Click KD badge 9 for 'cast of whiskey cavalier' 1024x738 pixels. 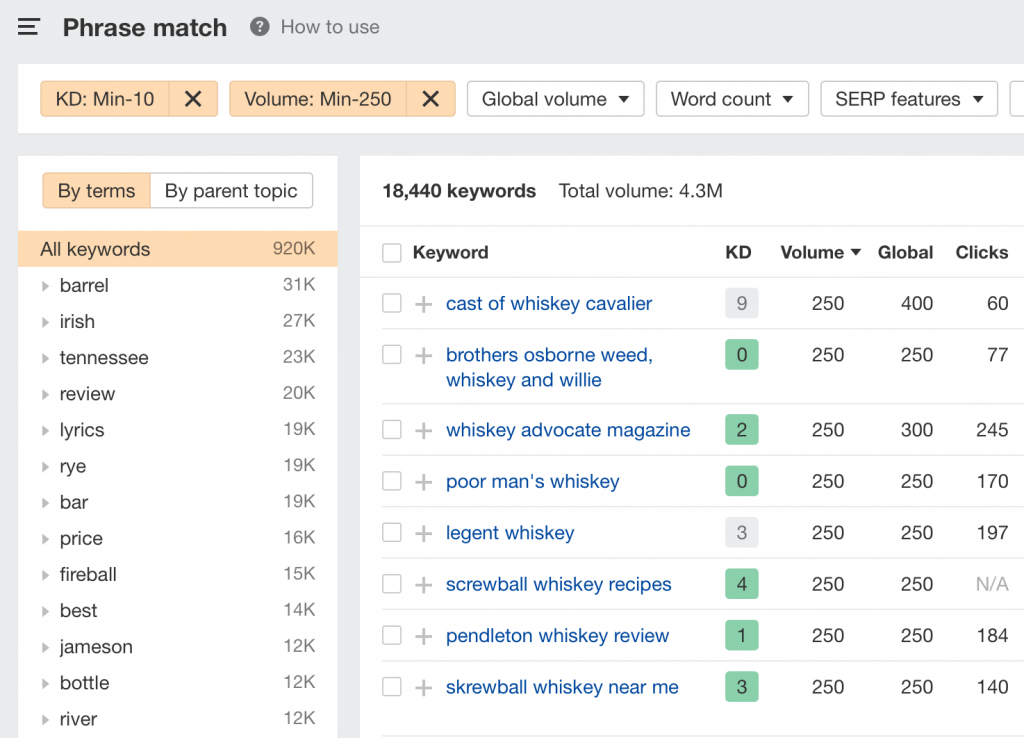pyautogui.click(x=742, y=303)
